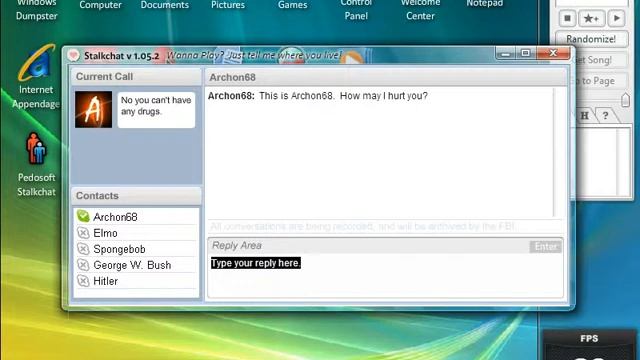Click Elmo's offline status icon

pyautogui.click(x=83, y=233)
